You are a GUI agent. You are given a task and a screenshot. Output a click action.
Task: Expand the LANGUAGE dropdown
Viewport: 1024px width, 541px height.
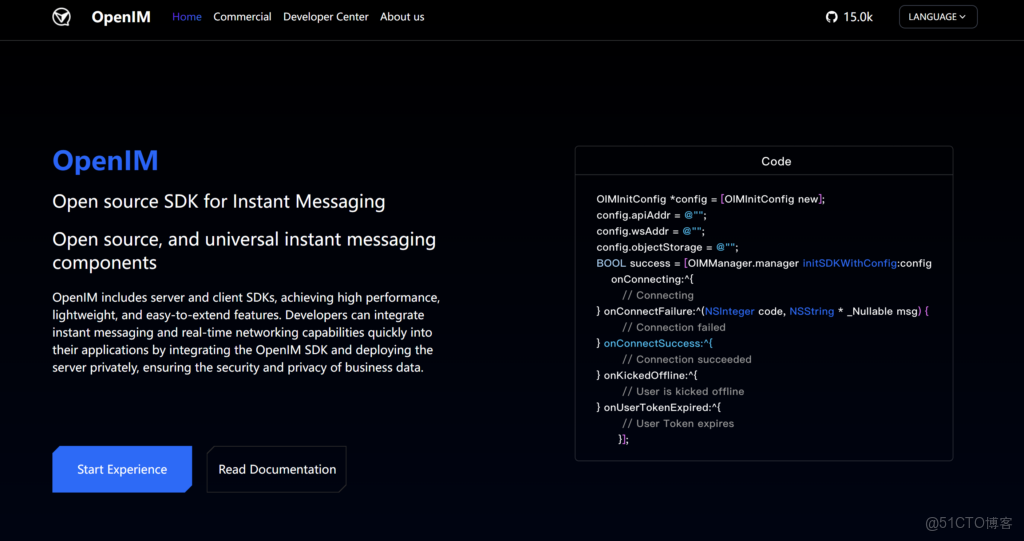point(937,17)
